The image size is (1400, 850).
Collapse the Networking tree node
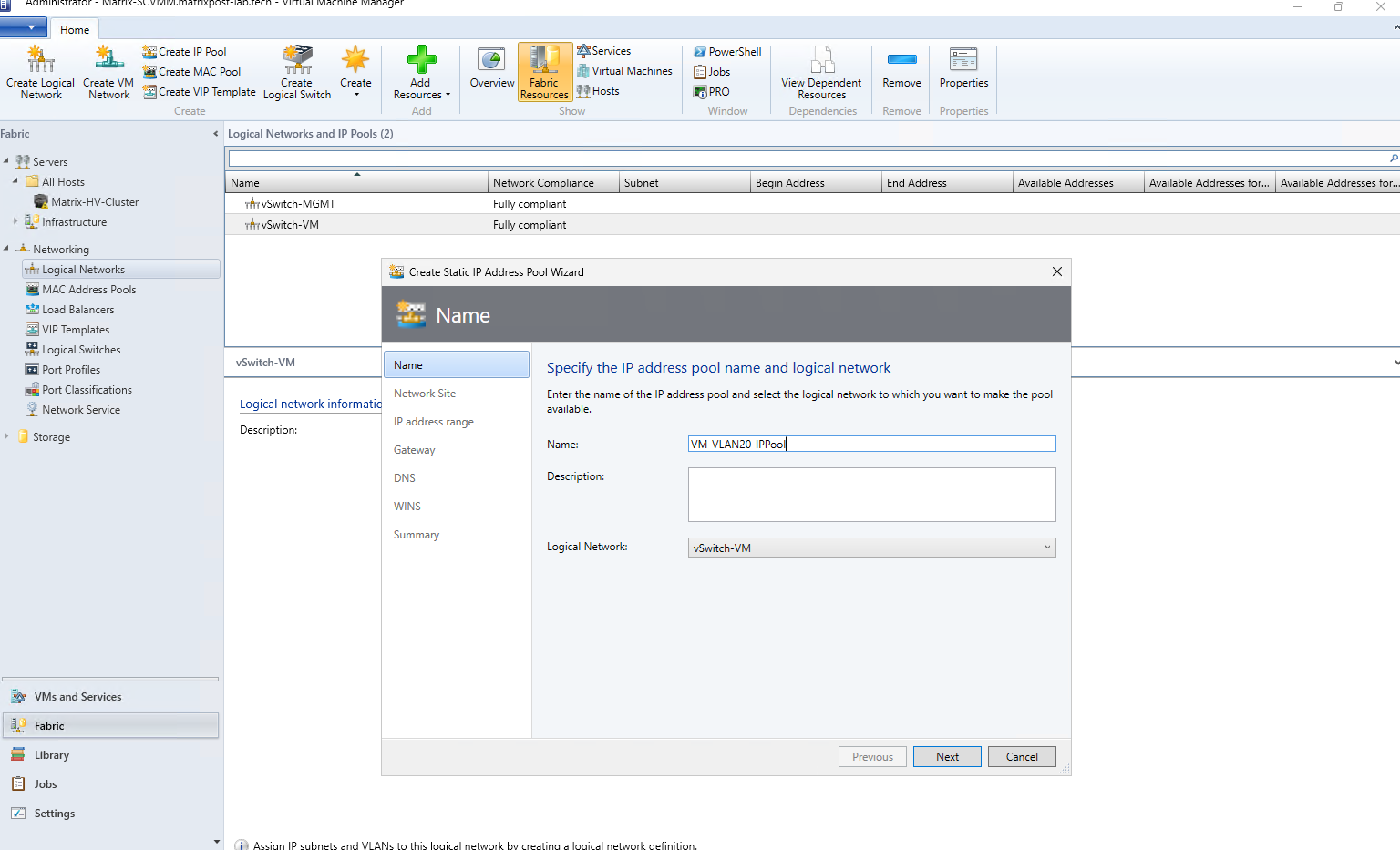[6, 249]
